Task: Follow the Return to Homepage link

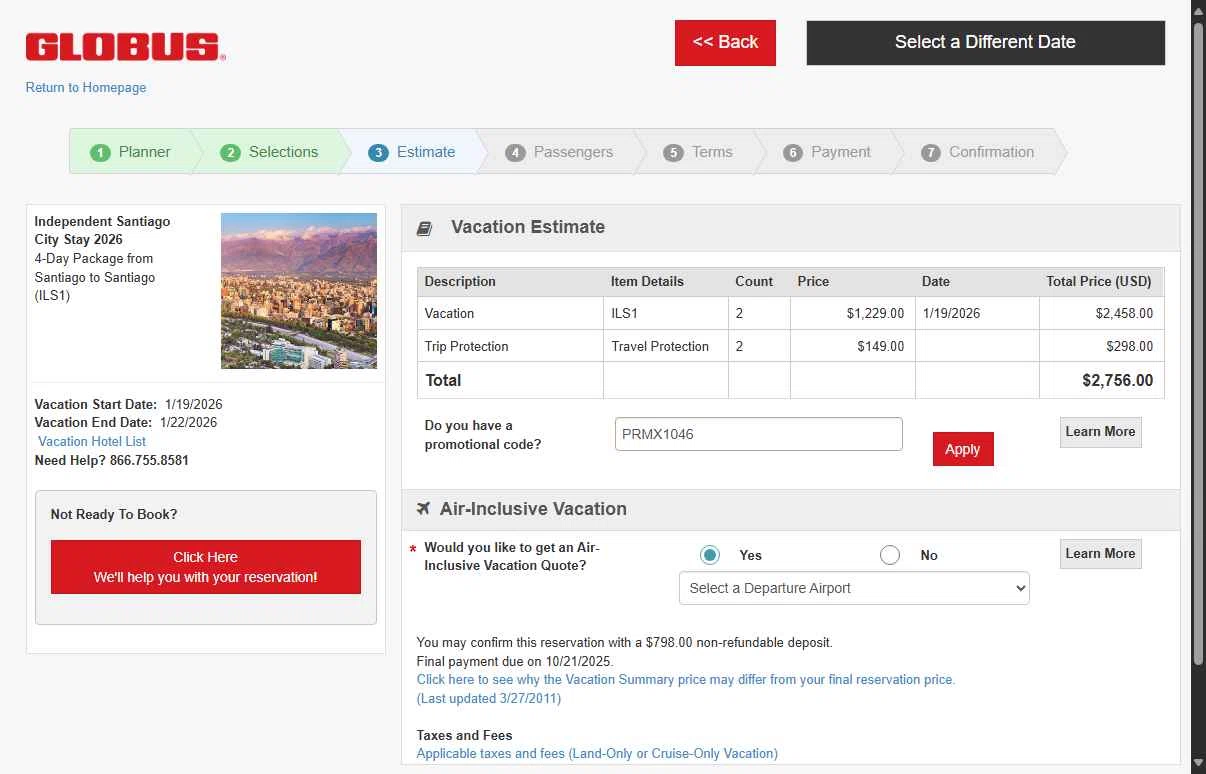Action: coord(86,88)
